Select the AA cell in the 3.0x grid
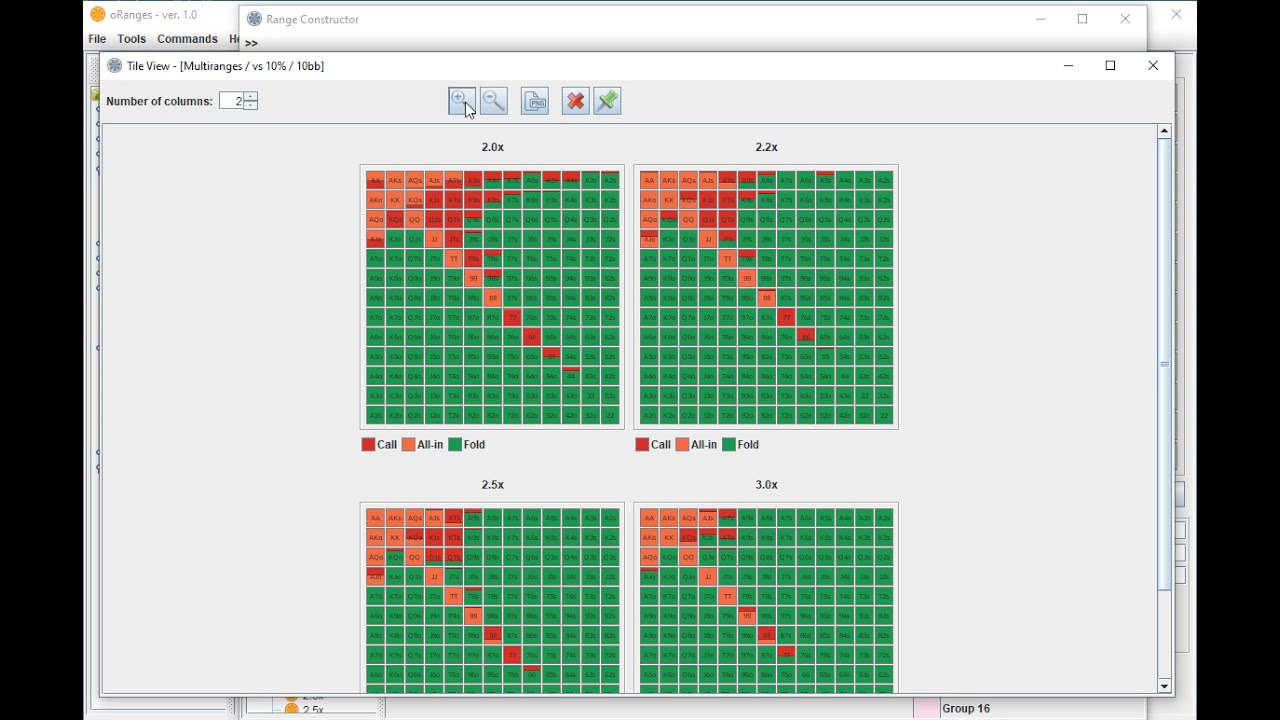The height and width of the screenshot is (720, 1280). click(x=649, y=518)
